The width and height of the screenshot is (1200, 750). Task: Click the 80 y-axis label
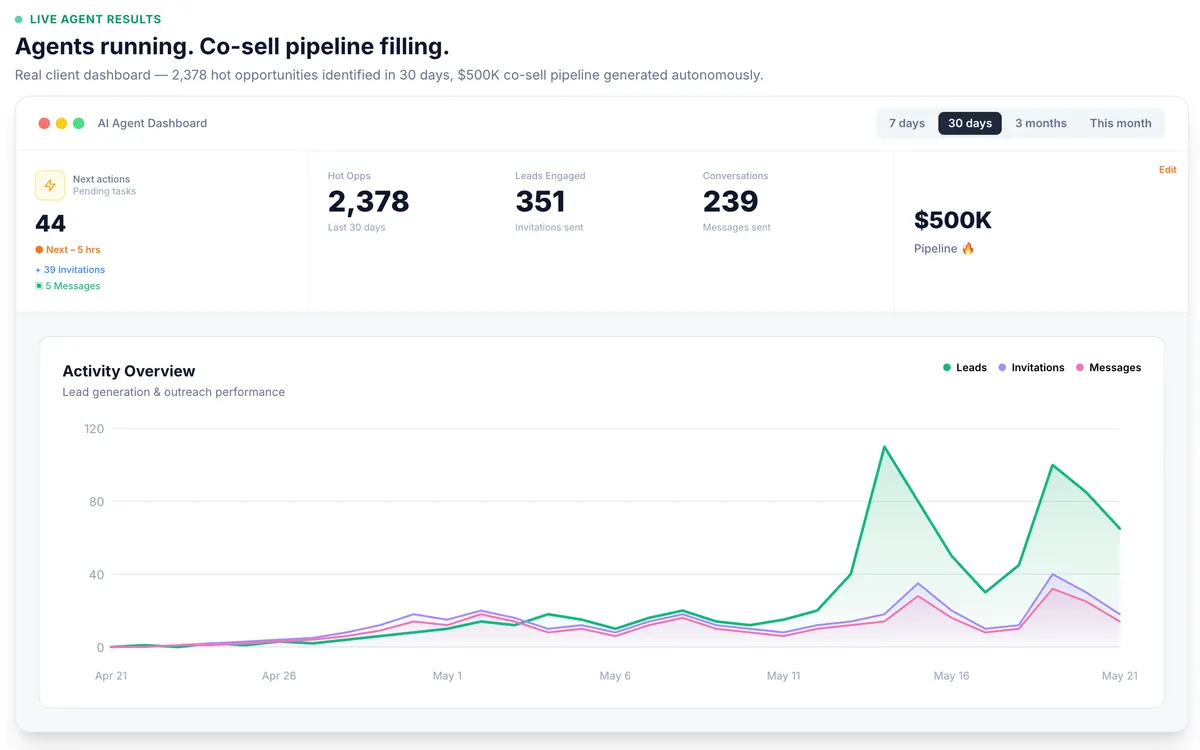tap(96, 502)
